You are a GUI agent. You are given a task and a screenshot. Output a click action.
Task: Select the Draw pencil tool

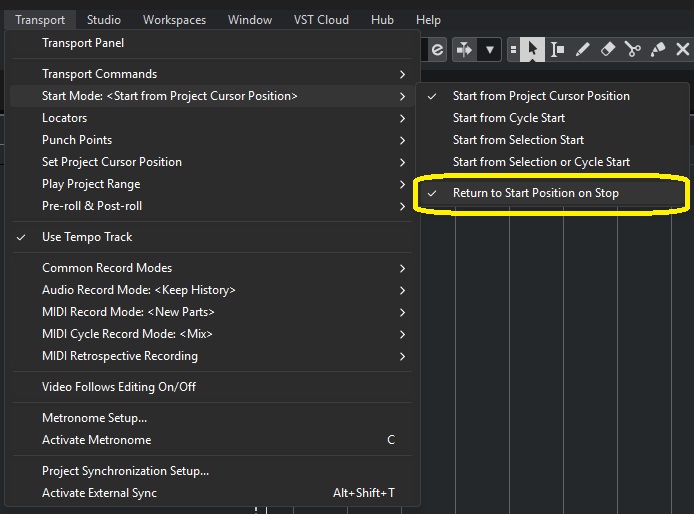(x=582, y=49)
